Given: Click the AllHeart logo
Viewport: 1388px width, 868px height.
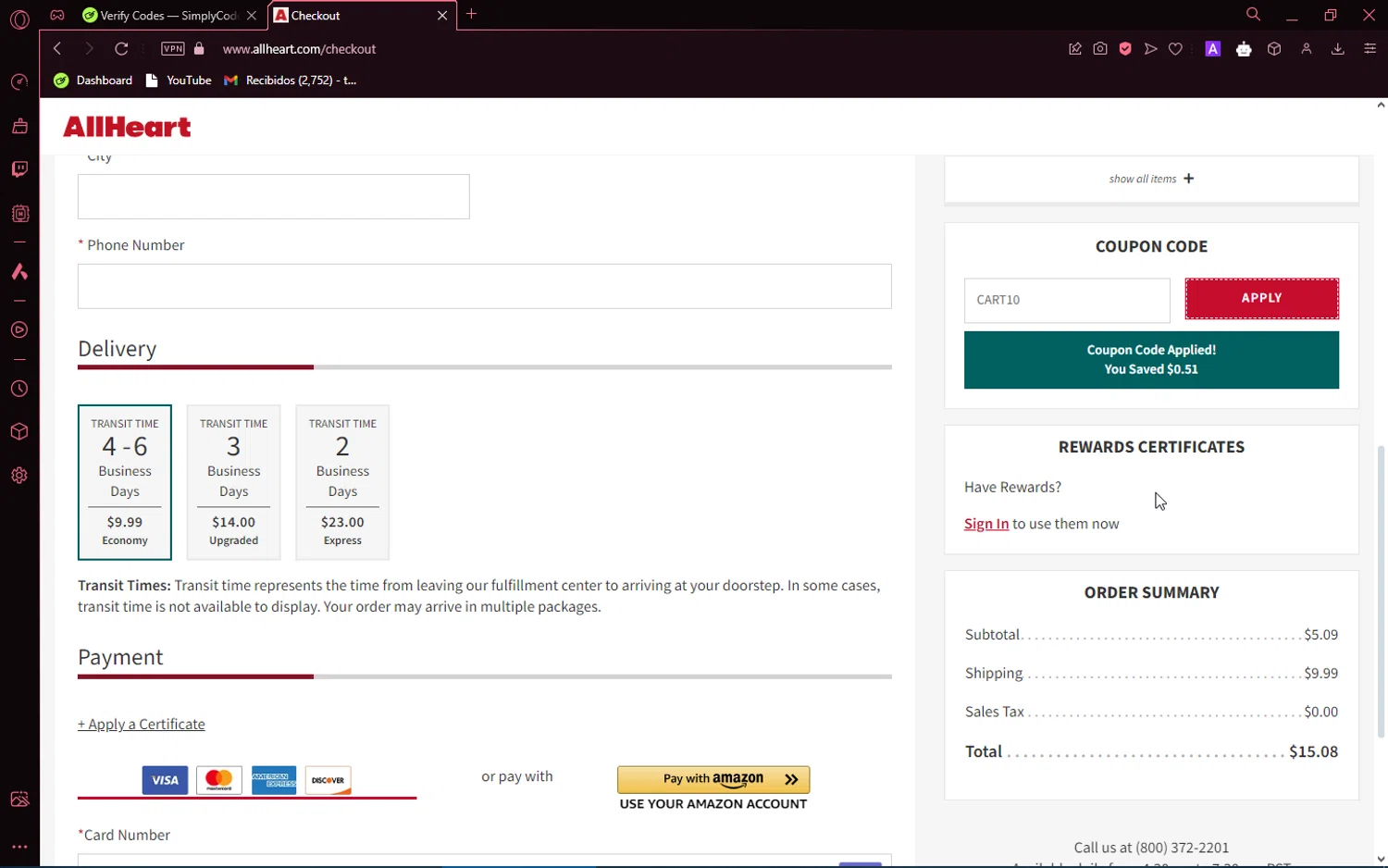Looking at the screenshot, I should click(x=127, y=127).
